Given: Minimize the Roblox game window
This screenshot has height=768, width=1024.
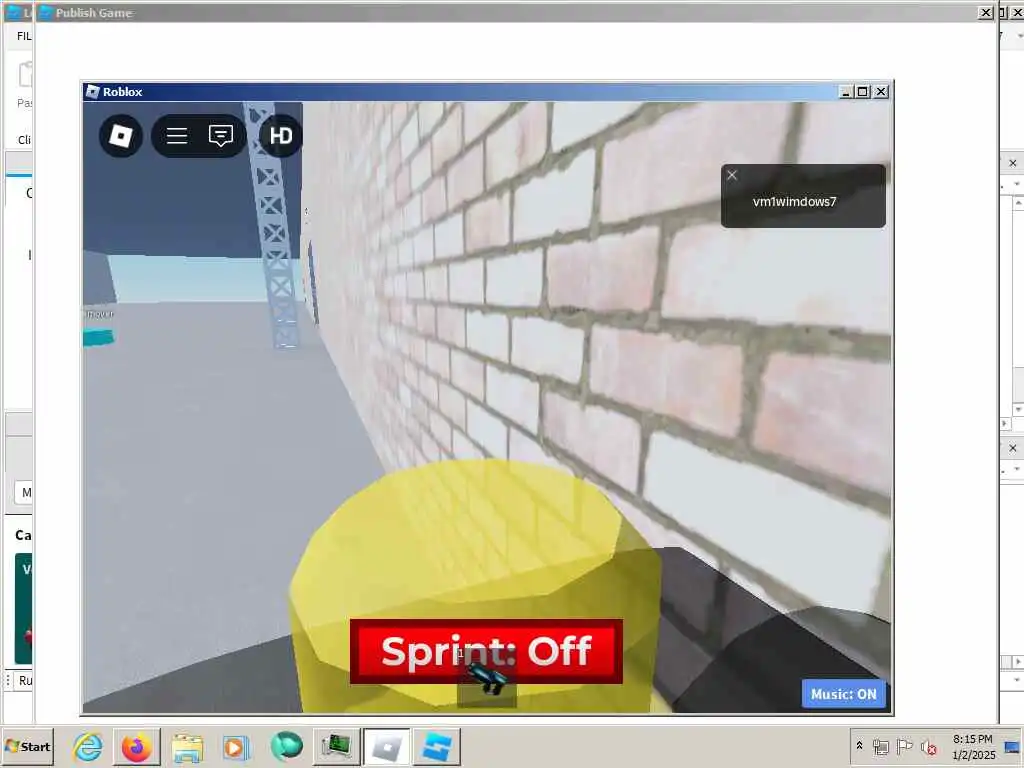Looking at the screenshot, I should click(x=845, y=92).
